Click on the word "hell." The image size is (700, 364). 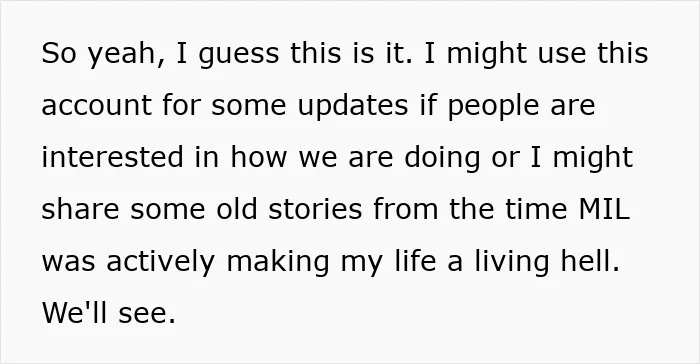591,261
